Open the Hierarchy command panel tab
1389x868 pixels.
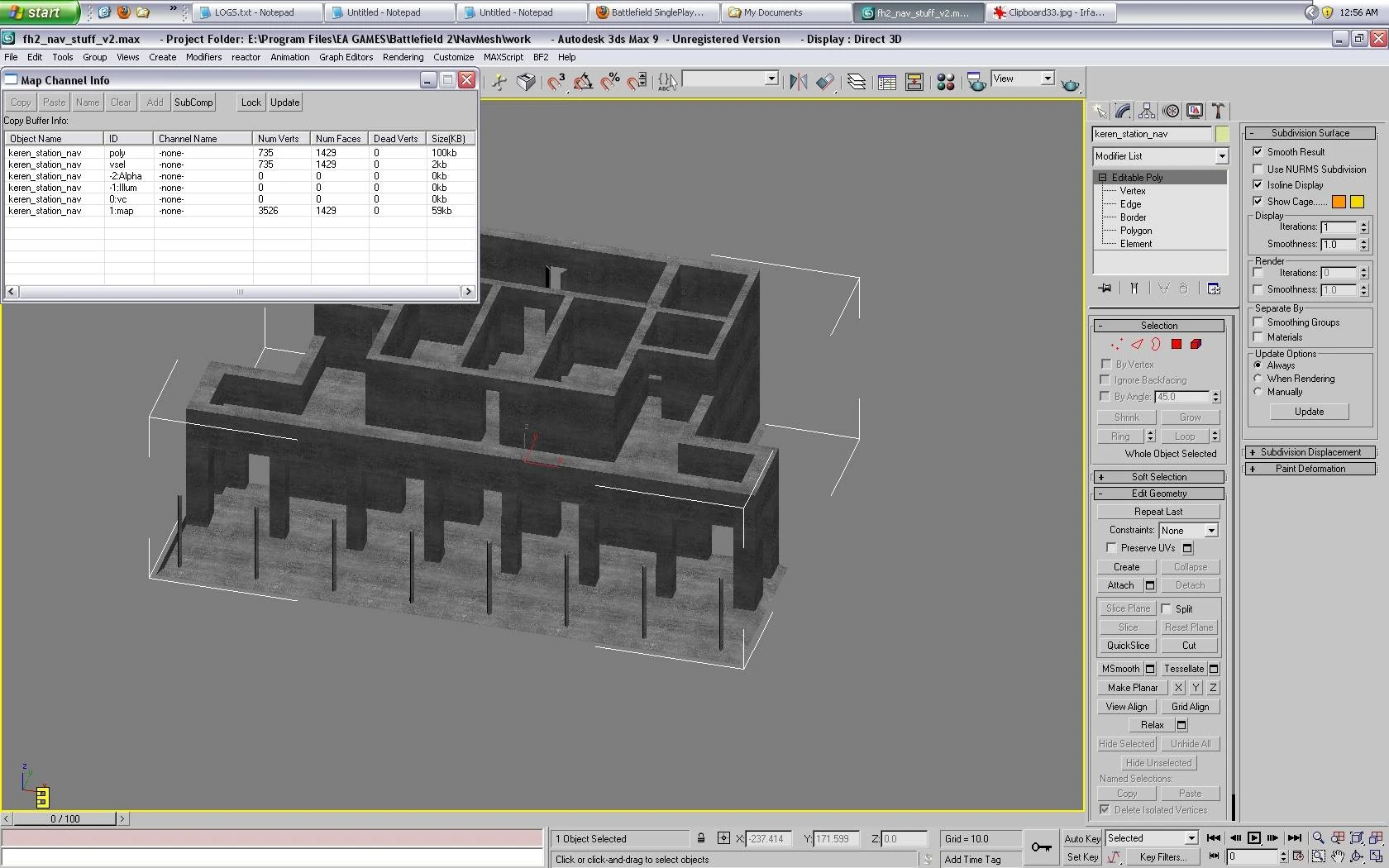pos(1147,111)
